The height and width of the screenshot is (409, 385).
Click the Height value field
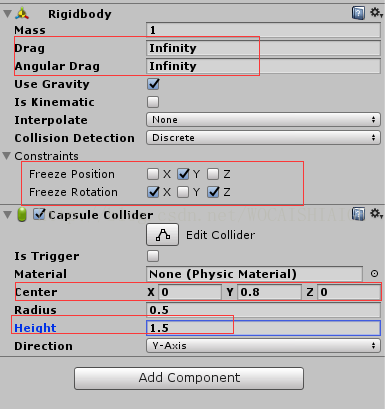tap(263, 328)
